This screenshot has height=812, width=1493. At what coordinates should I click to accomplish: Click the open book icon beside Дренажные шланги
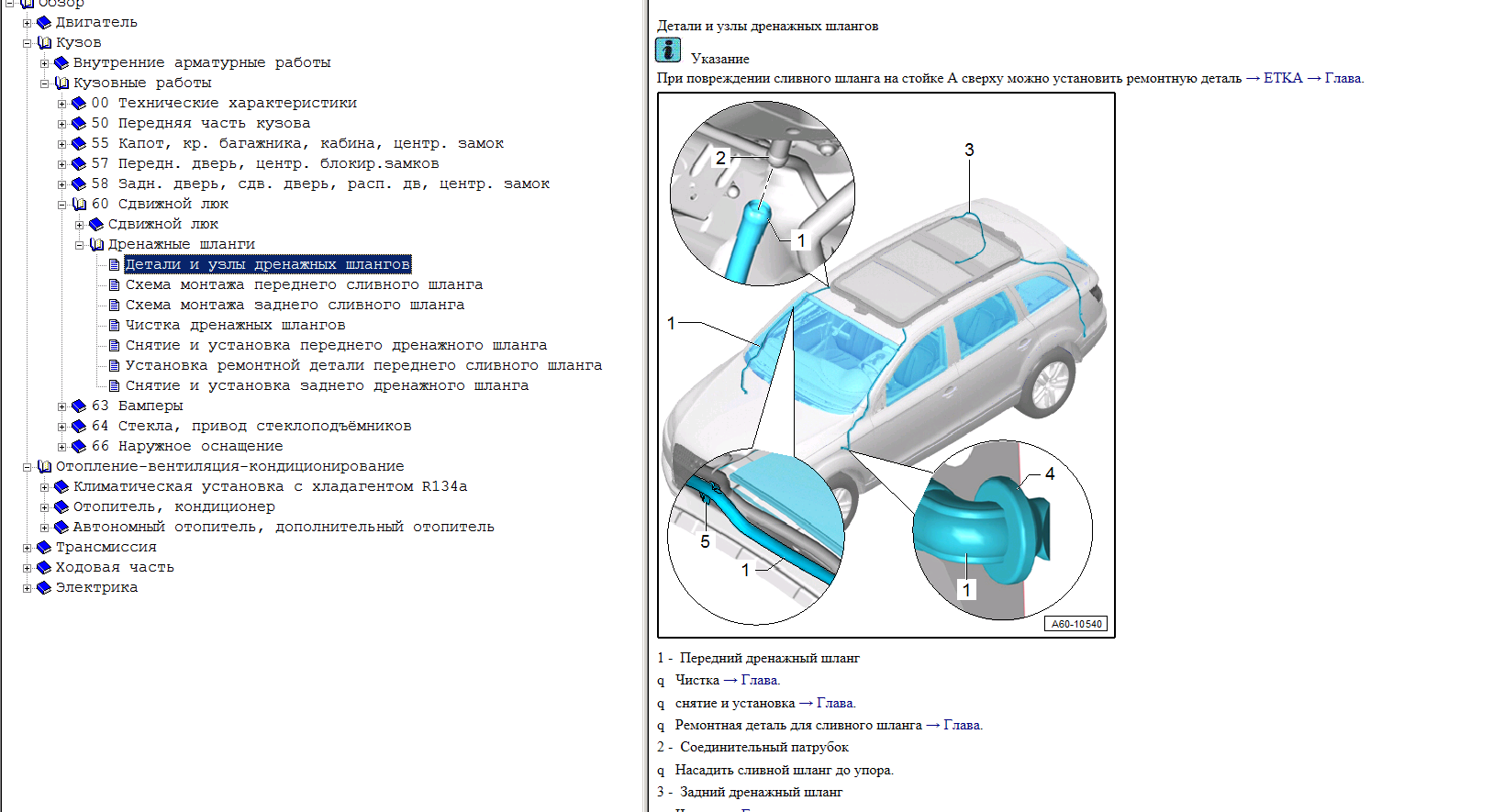(96, 244)
